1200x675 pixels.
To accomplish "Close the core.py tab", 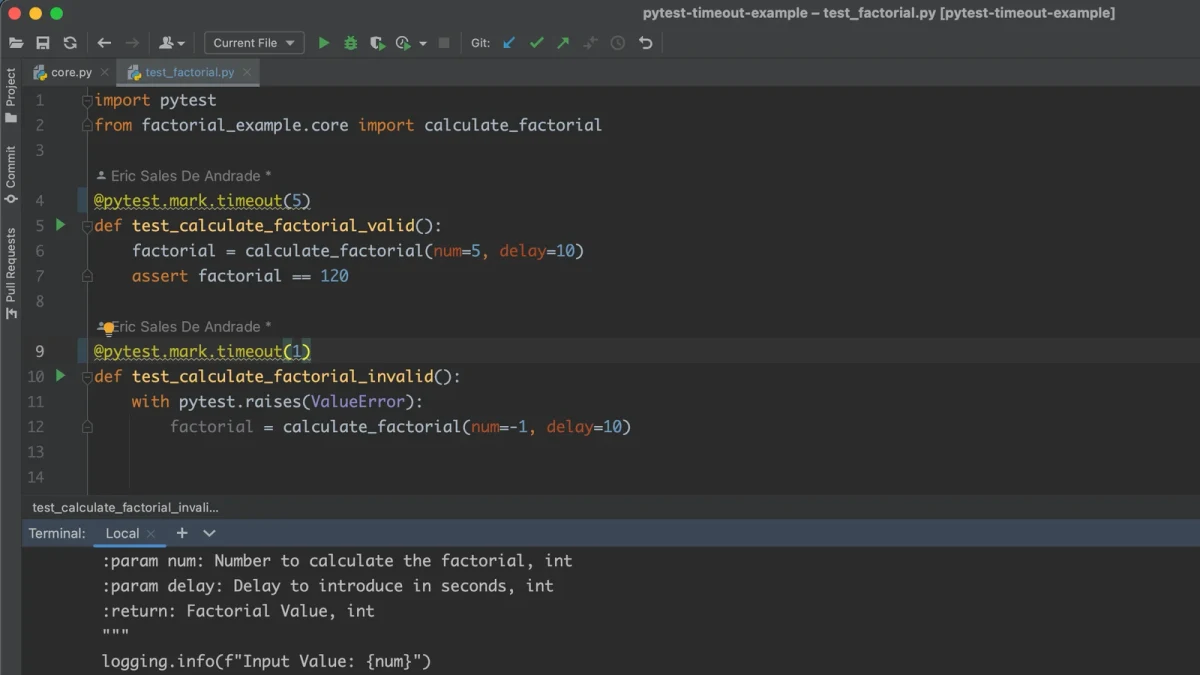I will 105,72.
